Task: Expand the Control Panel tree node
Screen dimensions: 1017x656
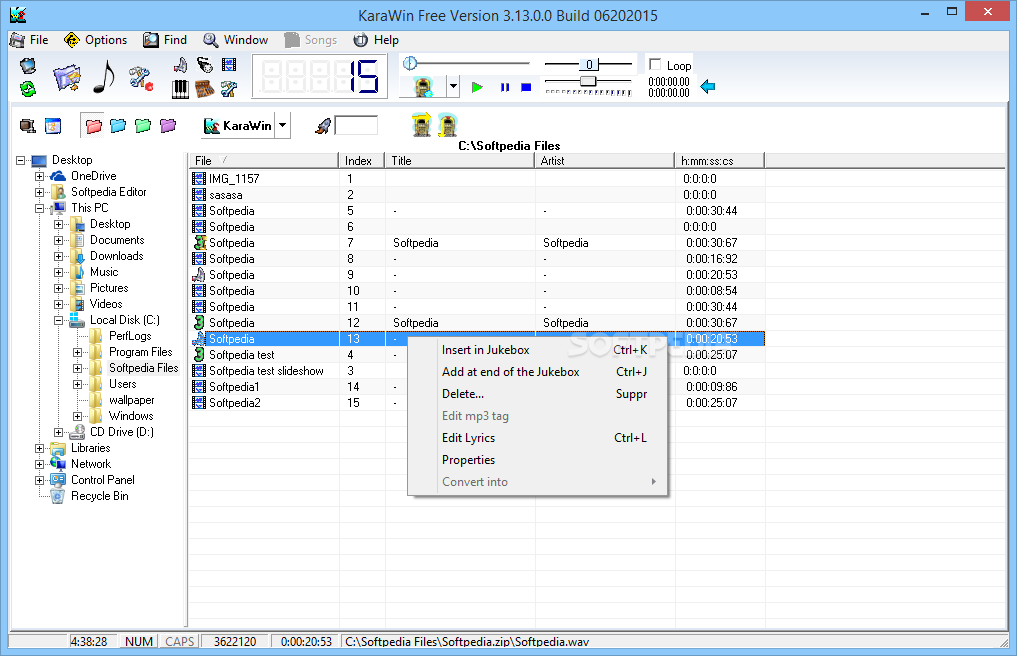Action: pos(40,480)
